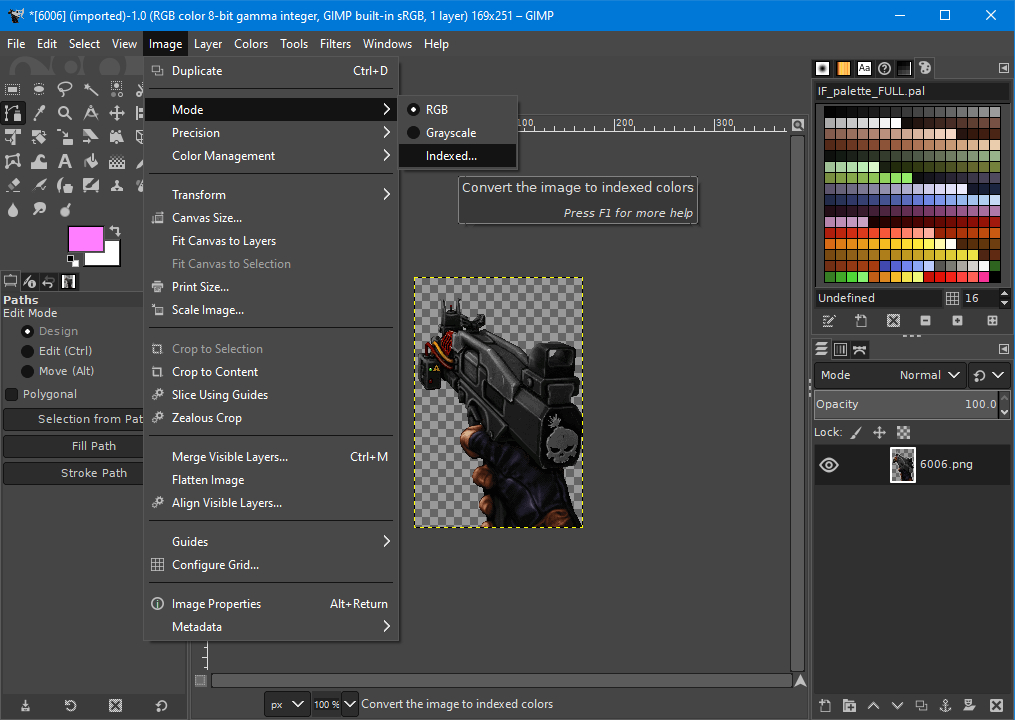Open the px unit dropdown
The width and height of the screenshot is (1015, 720).
pyautogui.click(x=287, y=704)
